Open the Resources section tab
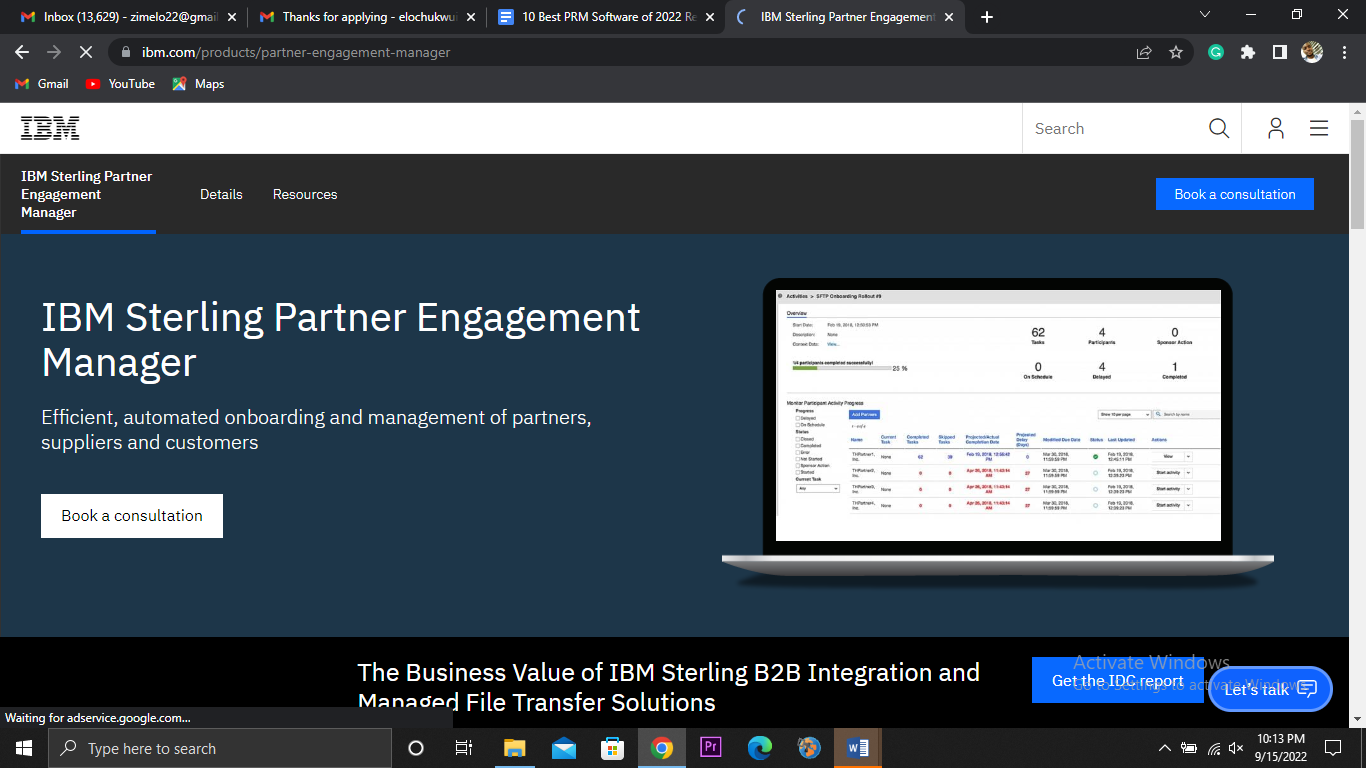The image size is (1366, 768). coord(305,194)
